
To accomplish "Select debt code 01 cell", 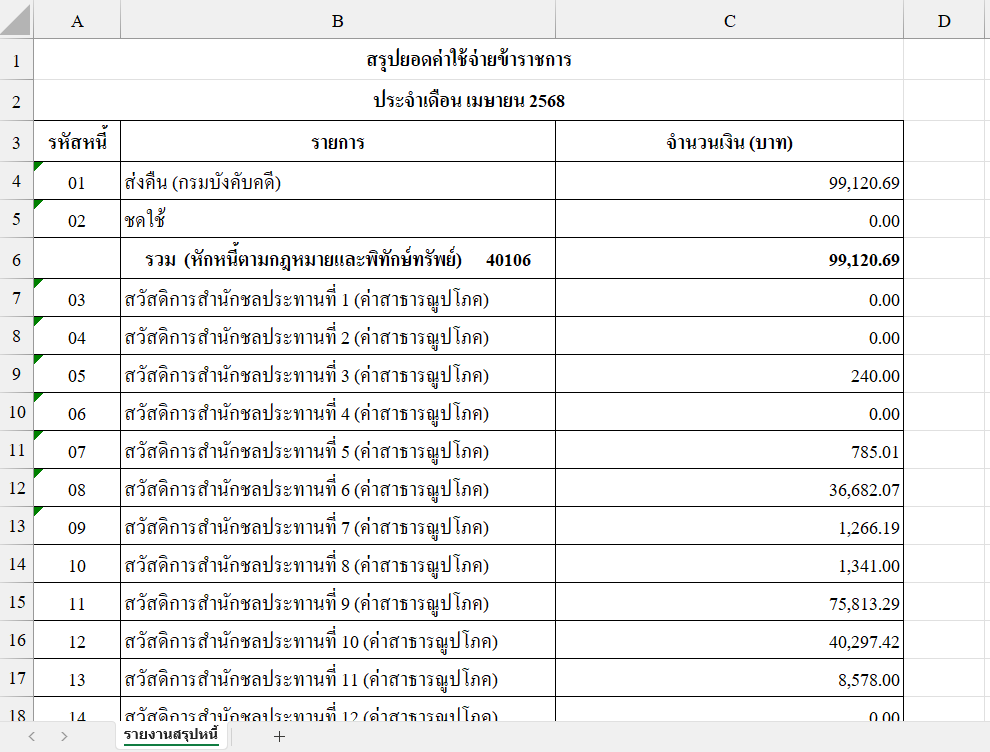I will click(x=77, y=182).
